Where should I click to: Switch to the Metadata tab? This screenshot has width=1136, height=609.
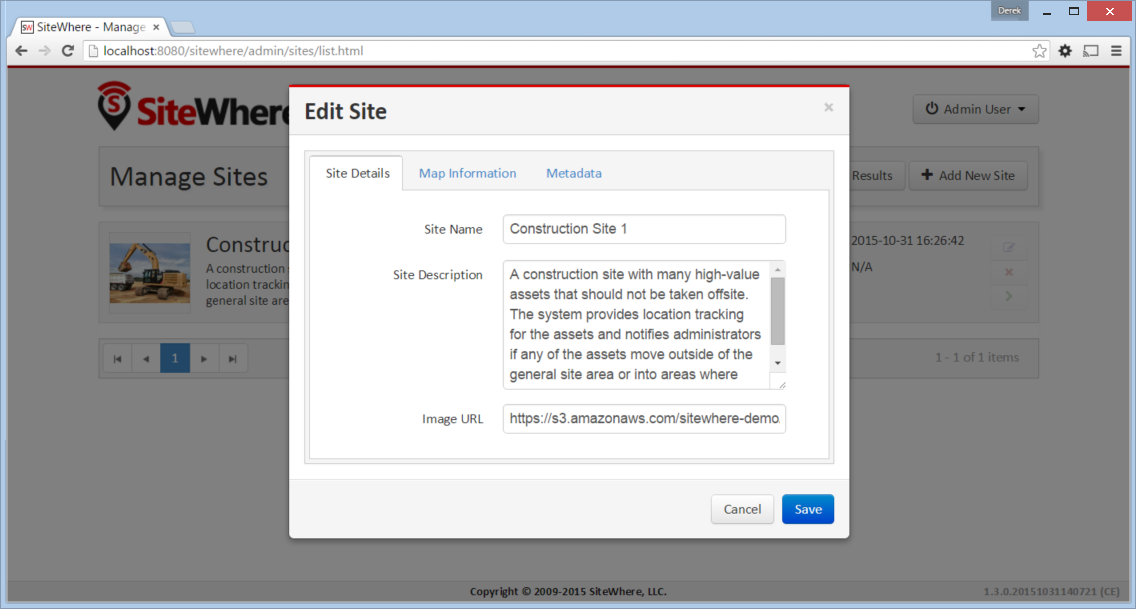[x=574, y=173]
